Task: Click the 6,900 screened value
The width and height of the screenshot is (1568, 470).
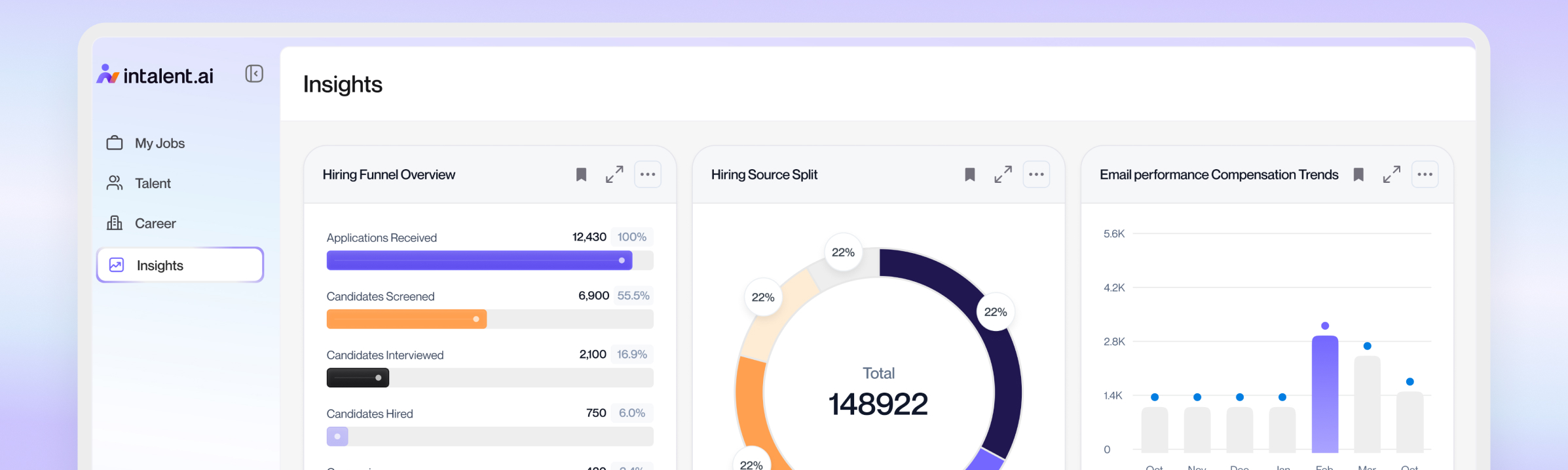Action: 593,296
